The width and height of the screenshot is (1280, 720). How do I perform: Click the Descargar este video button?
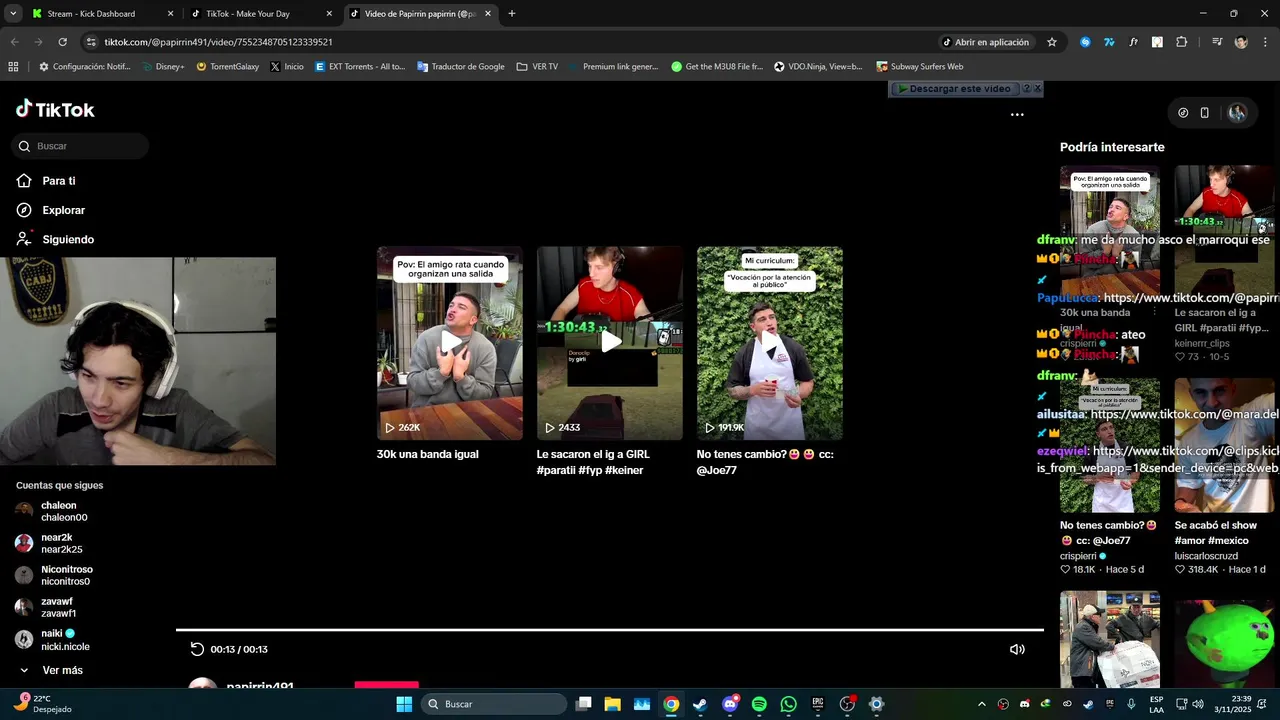[x=954, y=89]
